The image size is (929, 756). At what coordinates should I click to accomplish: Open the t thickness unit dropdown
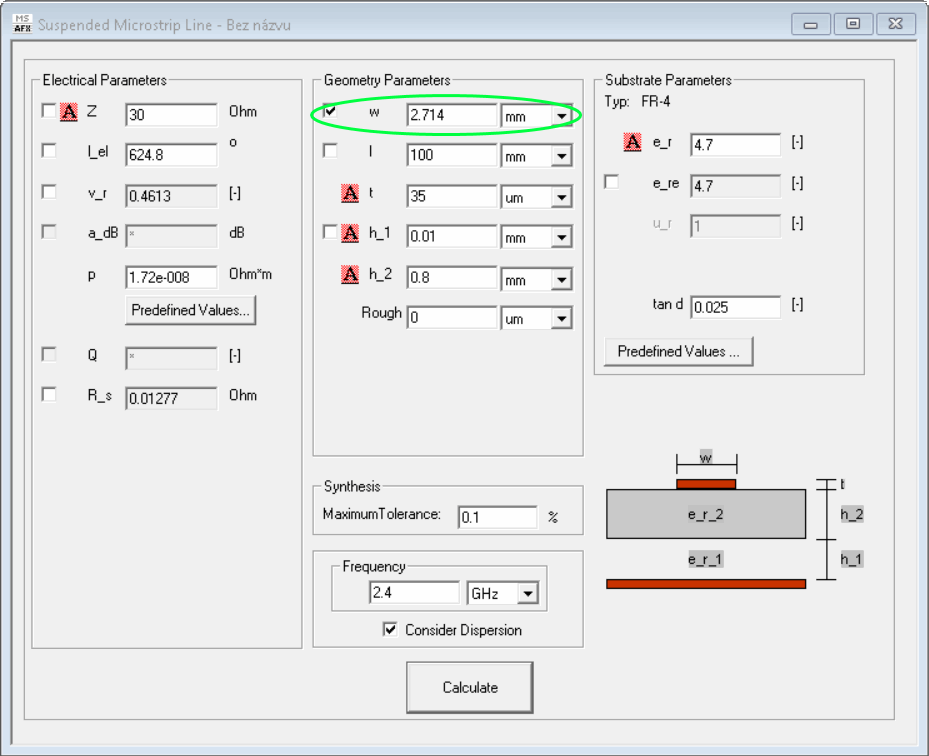[562, 198]
